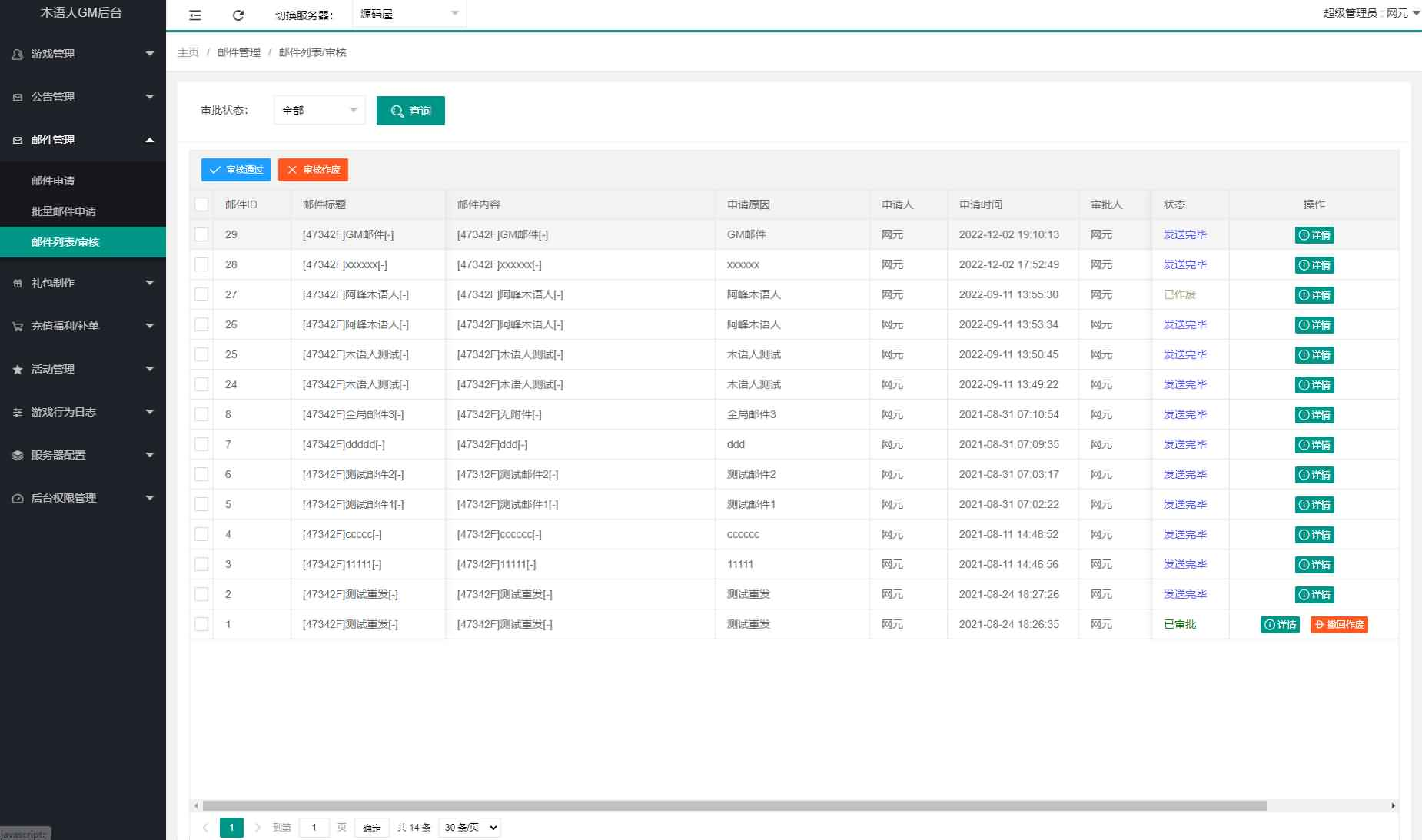Viewport: 1422px width, 840px height.
Task: Click the orange 审核作废 button
Action: (x=313, y=170)
